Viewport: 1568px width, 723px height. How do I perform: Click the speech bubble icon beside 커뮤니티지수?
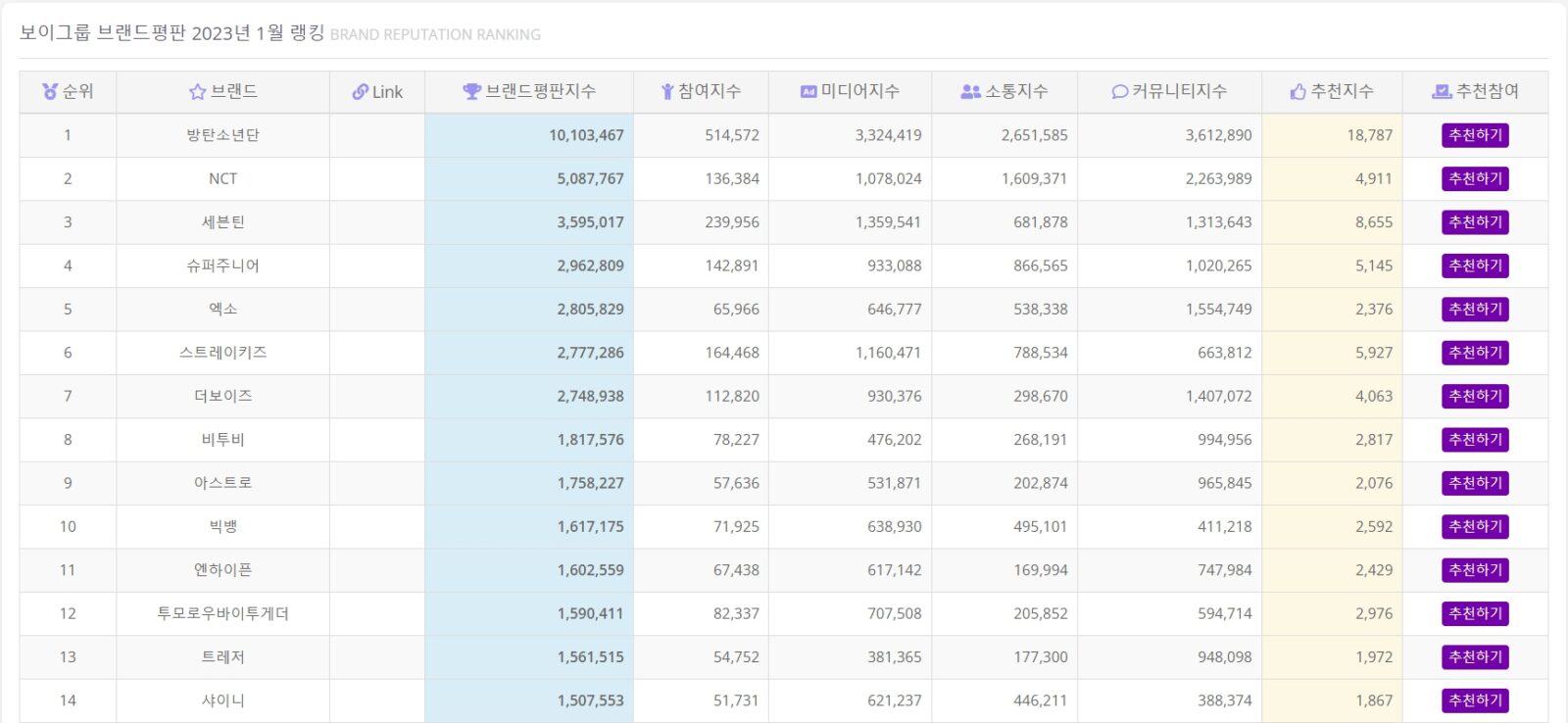pyautogui.click(x=1120, y=91)
